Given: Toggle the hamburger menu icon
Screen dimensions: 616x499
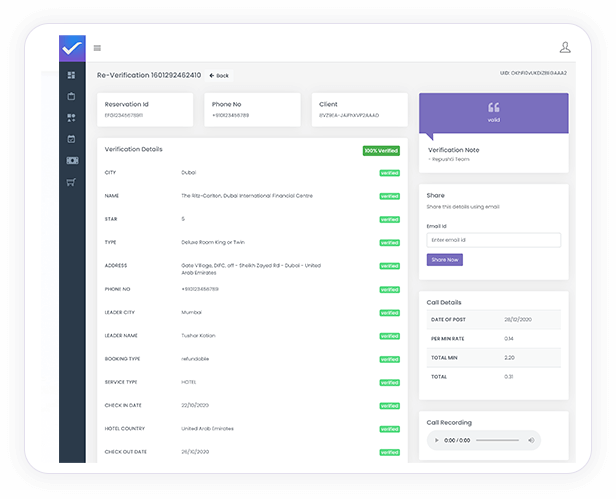Looking at the screenshot, I should point(97,48).
